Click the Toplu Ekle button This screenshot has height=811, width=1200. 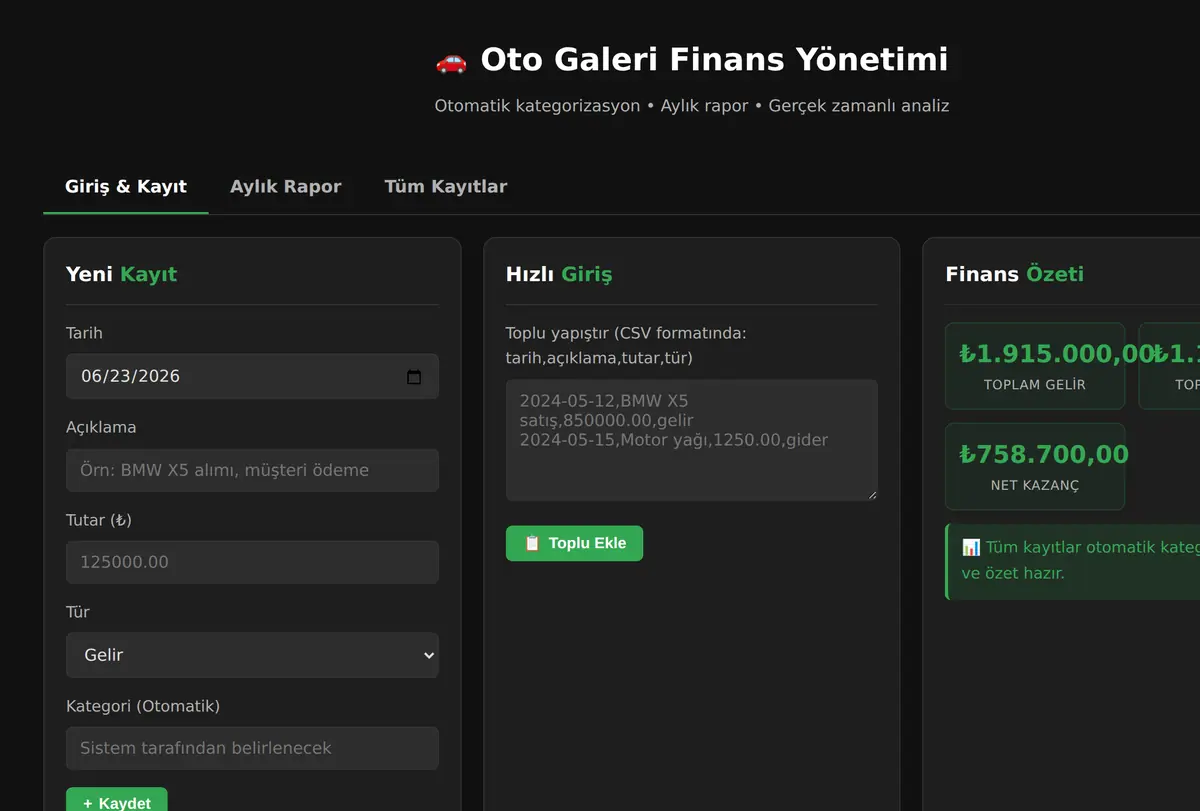[574, 543]
